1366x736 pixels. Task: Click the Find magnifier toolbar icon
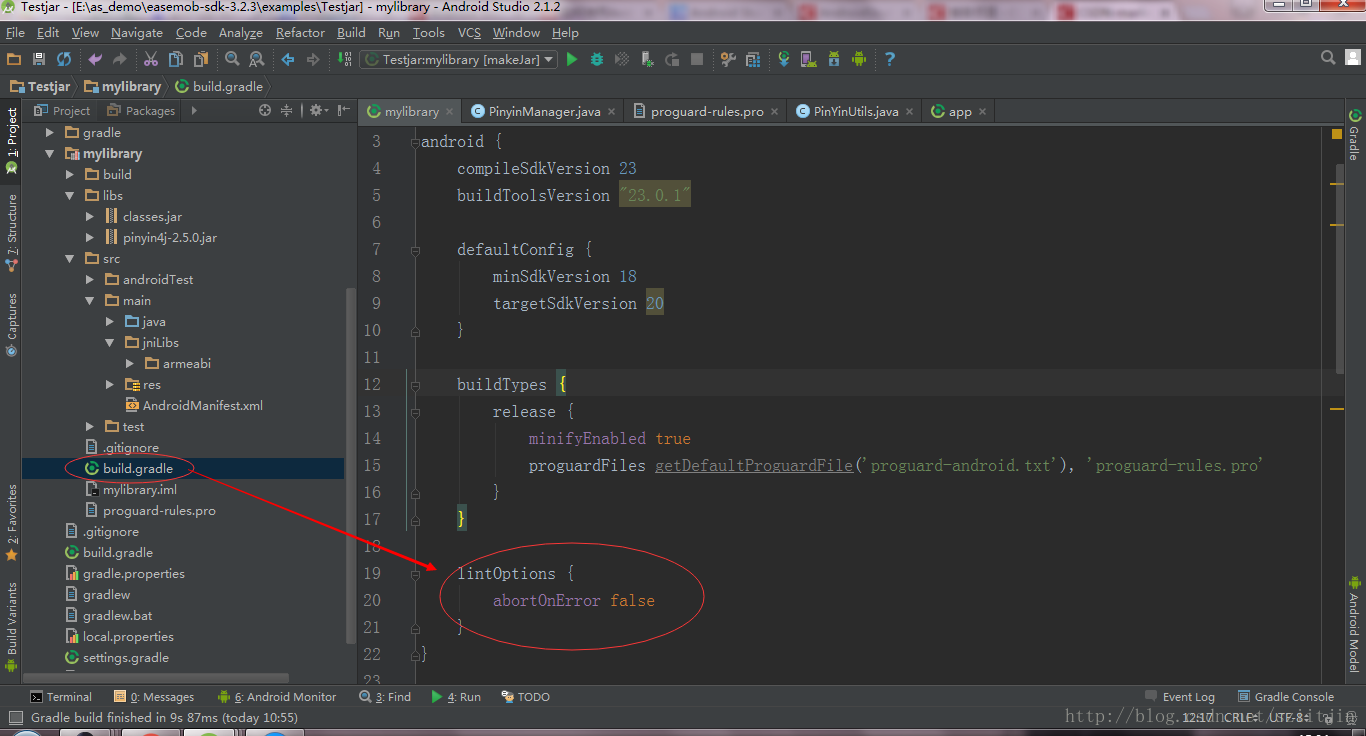tap(232, 59)
